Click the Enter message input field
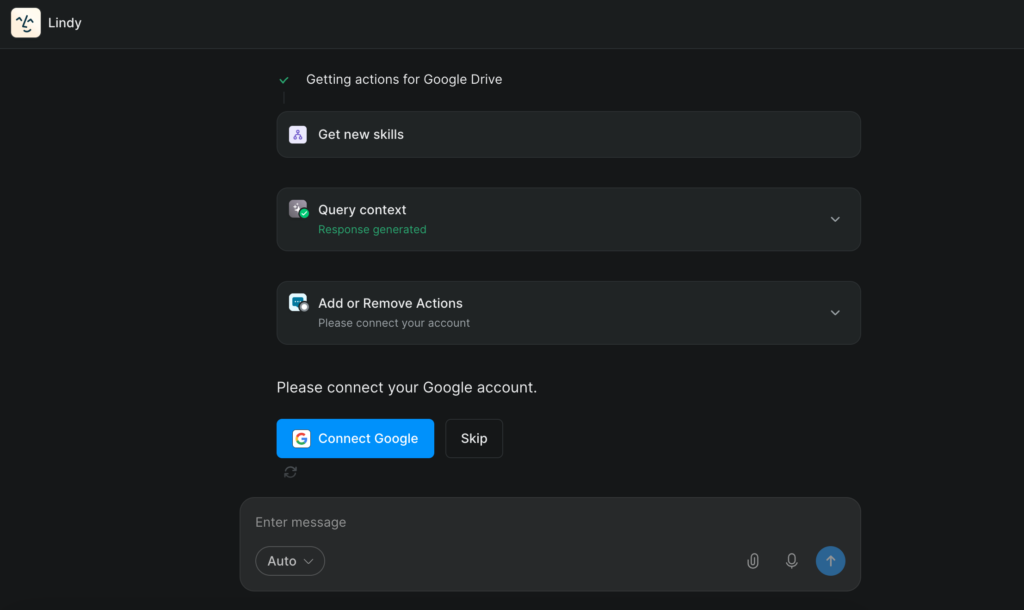 450,521
